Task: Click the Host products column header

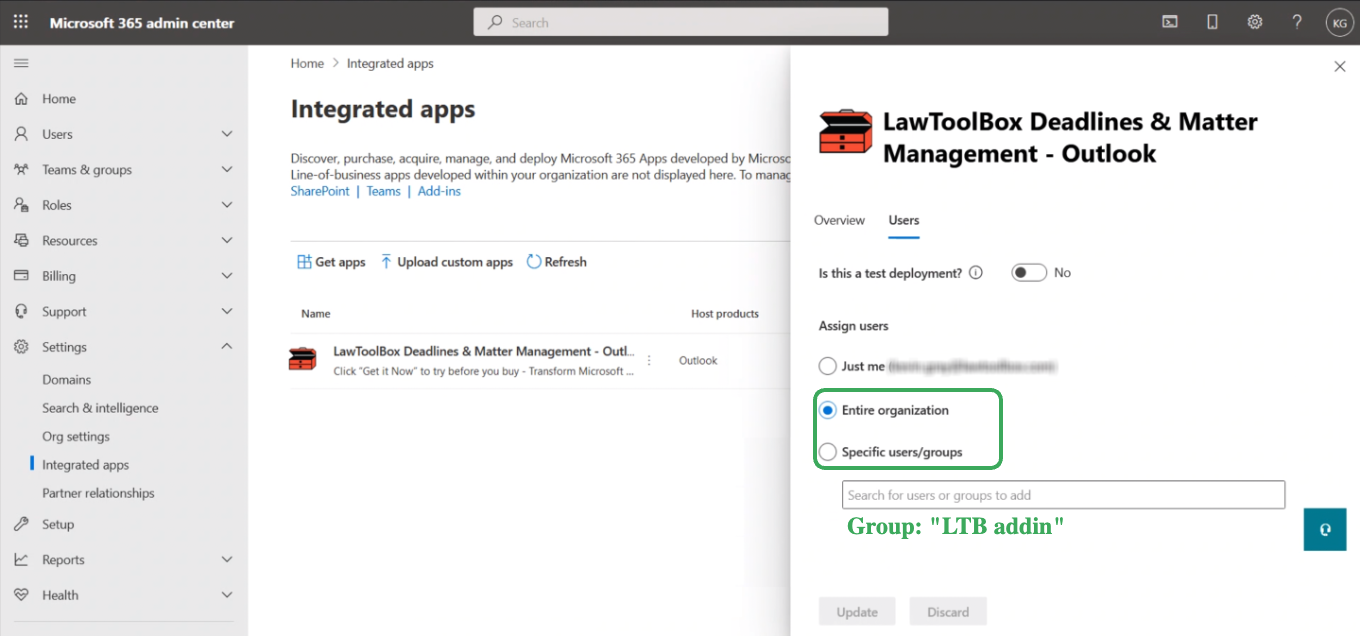Action: pos(725,314)
